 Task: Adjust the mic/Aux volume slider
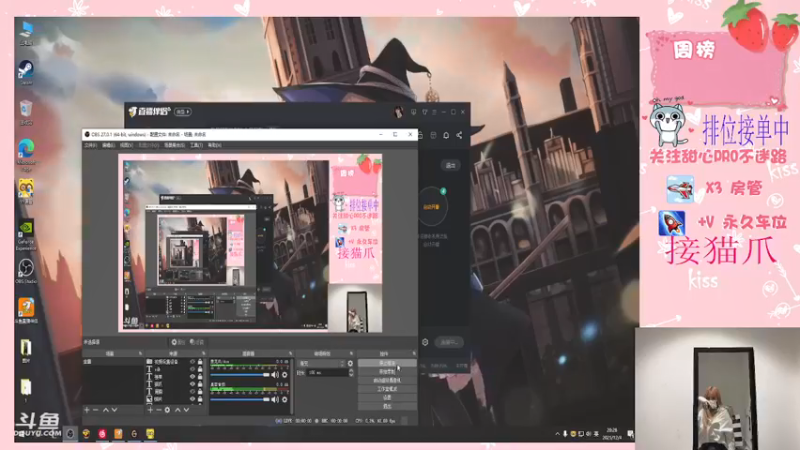(240, 375)
